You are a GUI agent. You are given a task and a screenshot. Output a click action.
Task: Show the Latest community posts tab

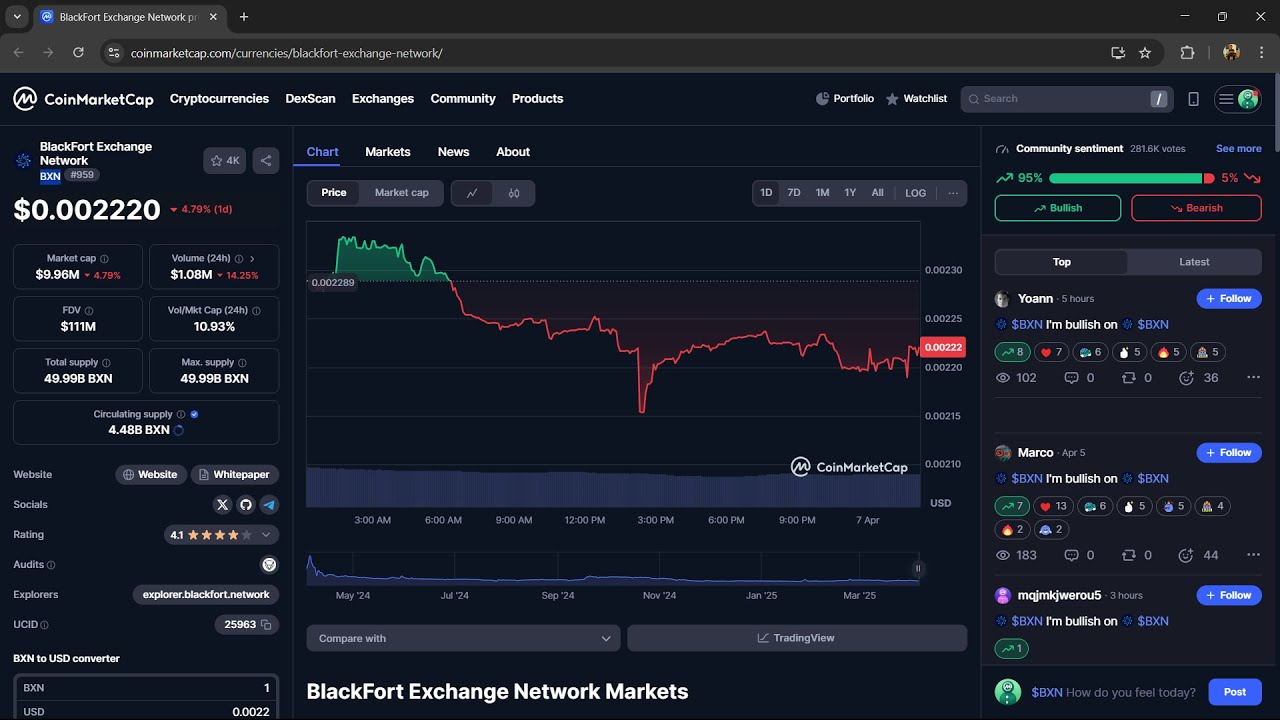tap(1194, 262)
